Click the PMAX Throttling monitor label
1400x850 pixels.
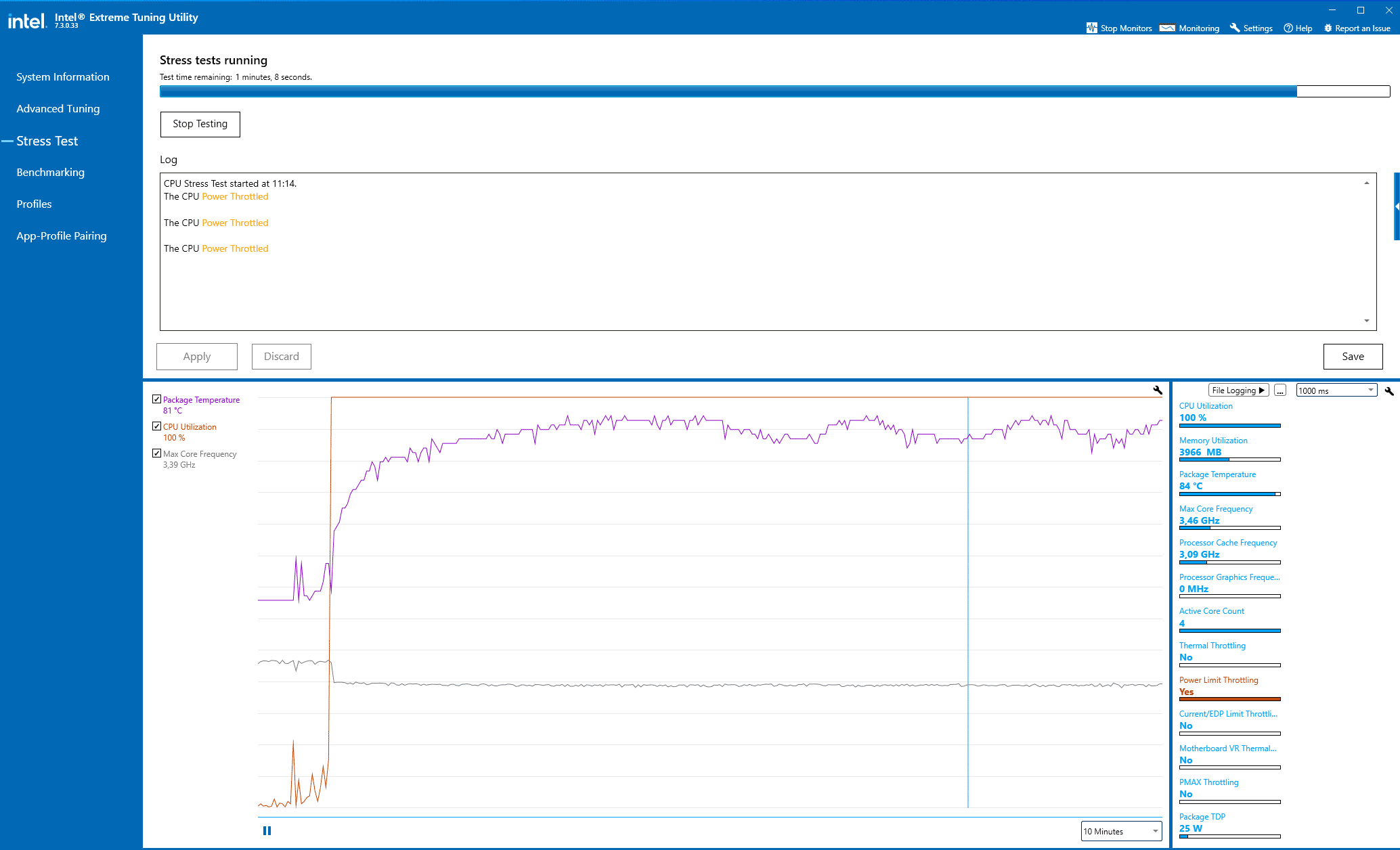click(1209, 782)
